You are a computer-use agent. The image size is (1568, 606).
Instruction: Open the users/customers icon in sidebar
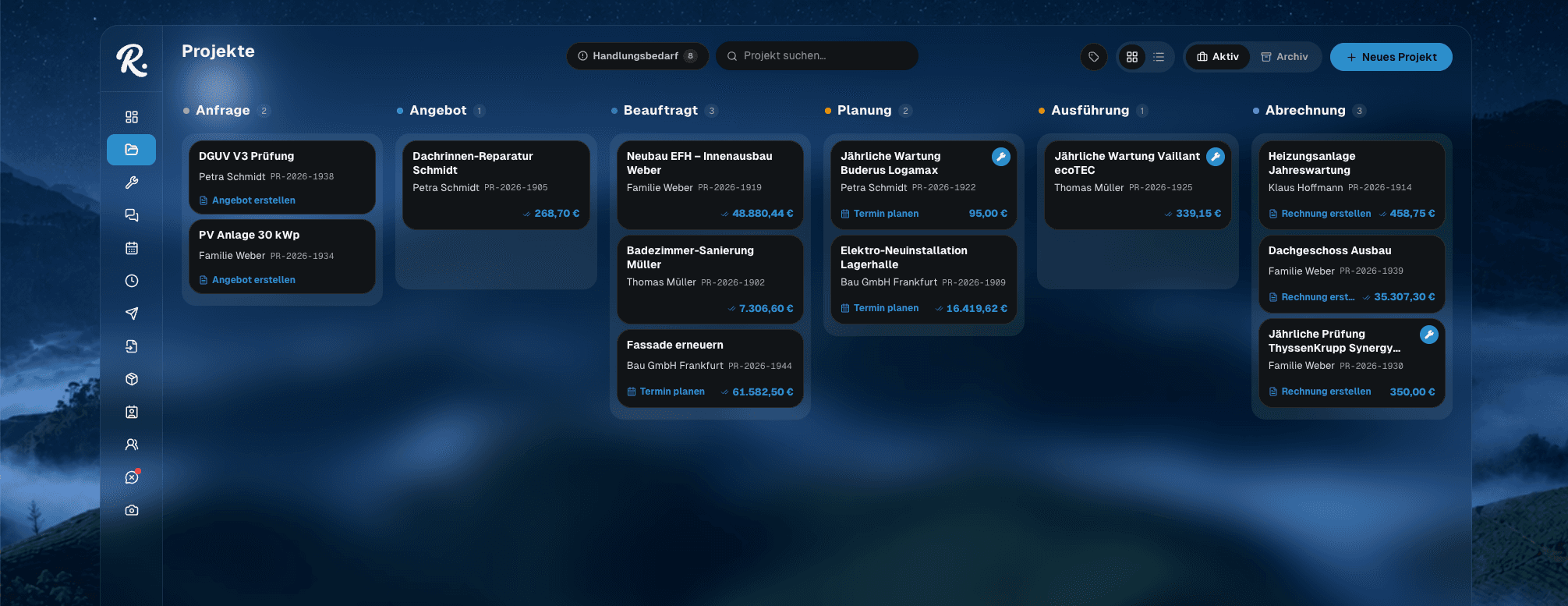pyautogui.click(x=132, y=445)
